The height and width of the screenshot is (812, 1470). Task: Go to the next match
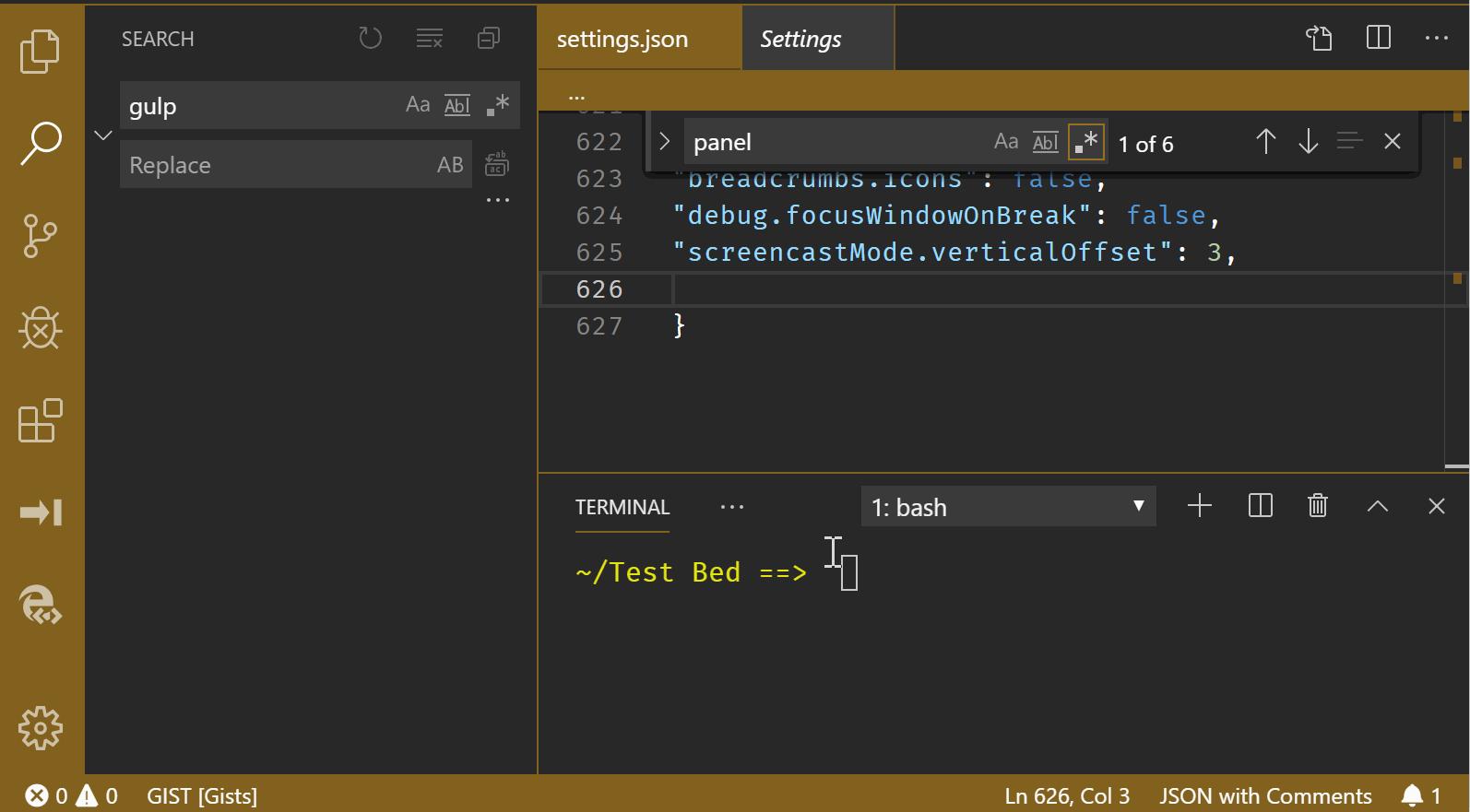click(1308, 142)
